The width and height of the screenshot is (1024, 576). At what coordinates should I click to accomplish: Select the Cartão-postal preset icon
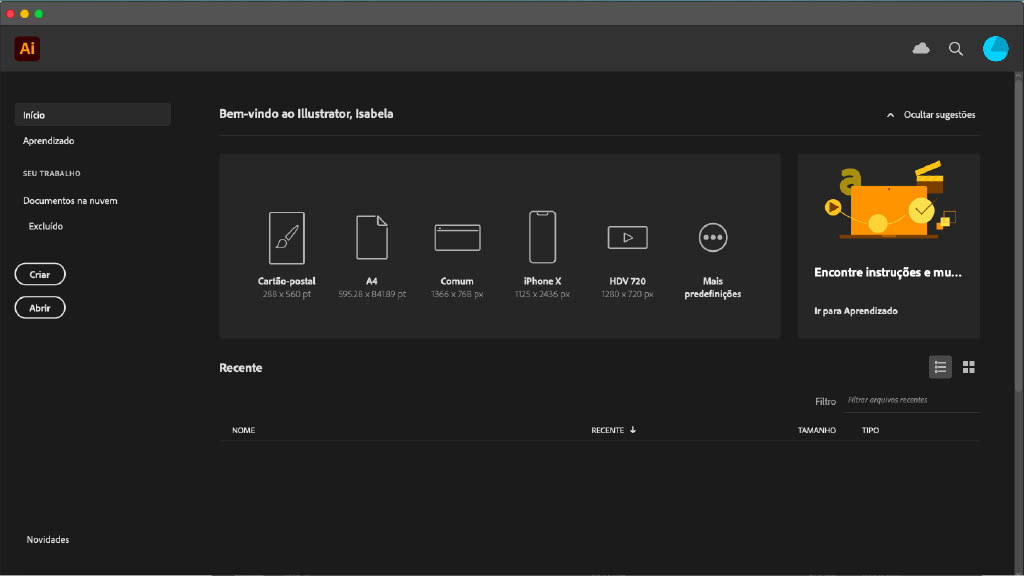coord(287,238)
